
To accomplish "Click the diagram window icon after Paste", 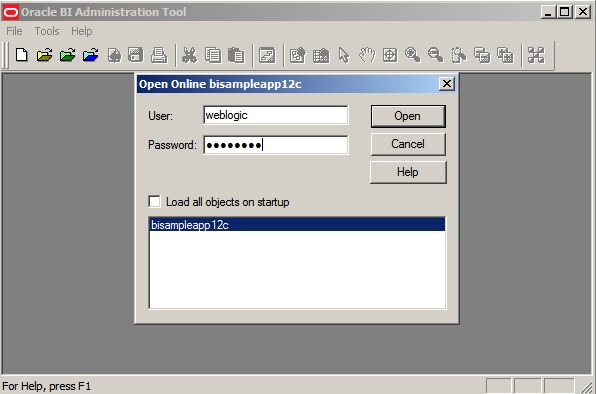I will click(x=267, y=55).
